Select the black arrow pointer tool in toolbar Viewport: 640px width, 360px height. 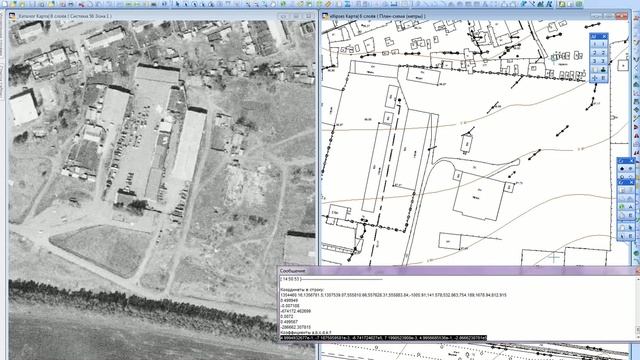pos(177,4)
